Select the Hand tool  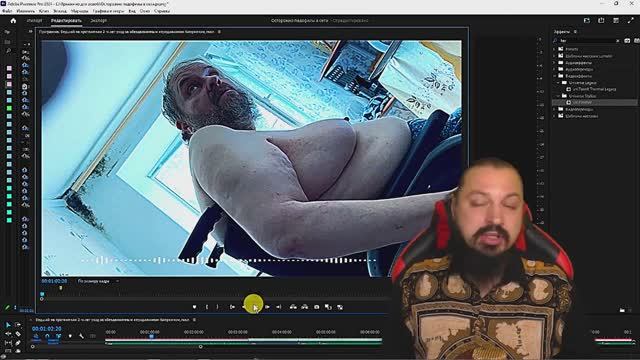click(18, 351)
